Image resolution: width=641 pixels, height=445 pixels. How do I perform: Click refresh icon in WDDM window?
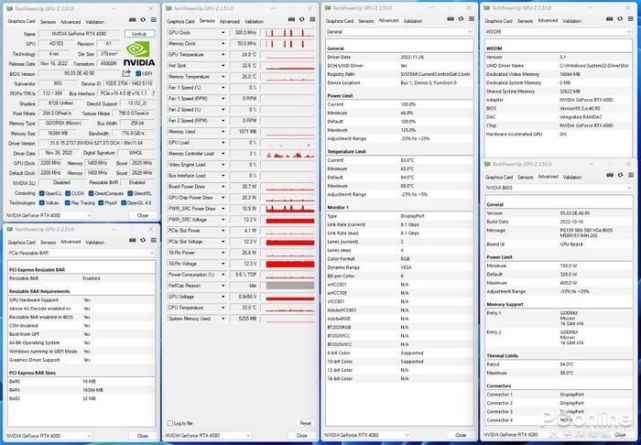(620, 19)
